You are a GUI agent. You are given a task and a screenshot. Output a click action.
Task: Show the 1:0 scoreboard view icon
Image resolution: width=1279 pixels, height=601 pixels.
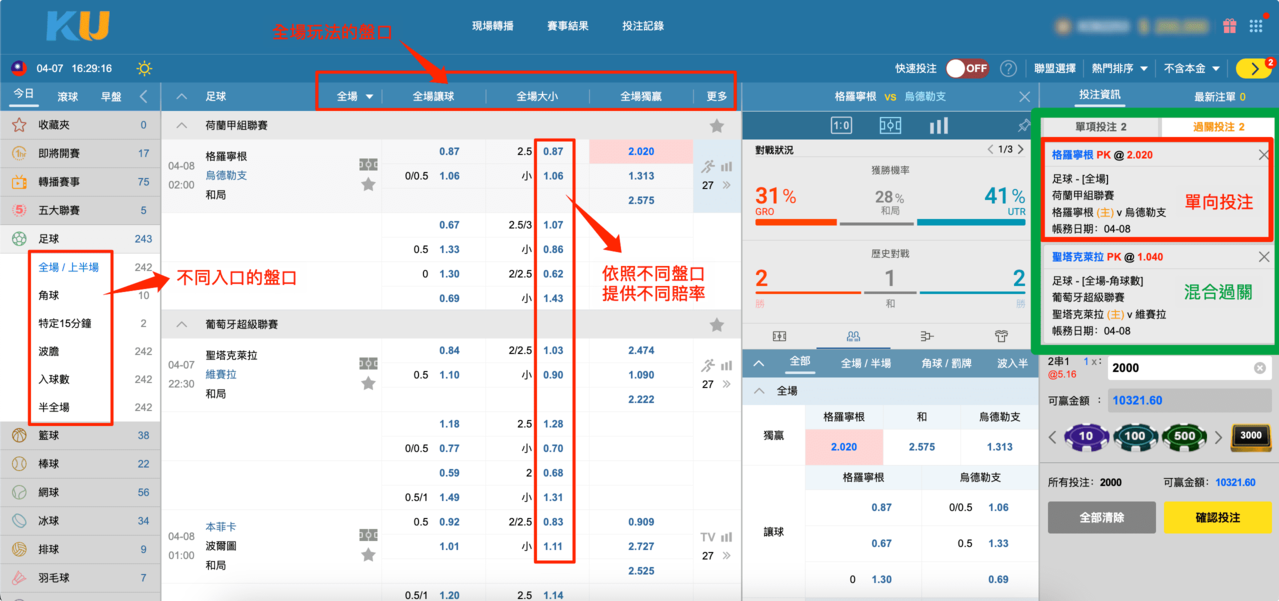coord(841,126)
